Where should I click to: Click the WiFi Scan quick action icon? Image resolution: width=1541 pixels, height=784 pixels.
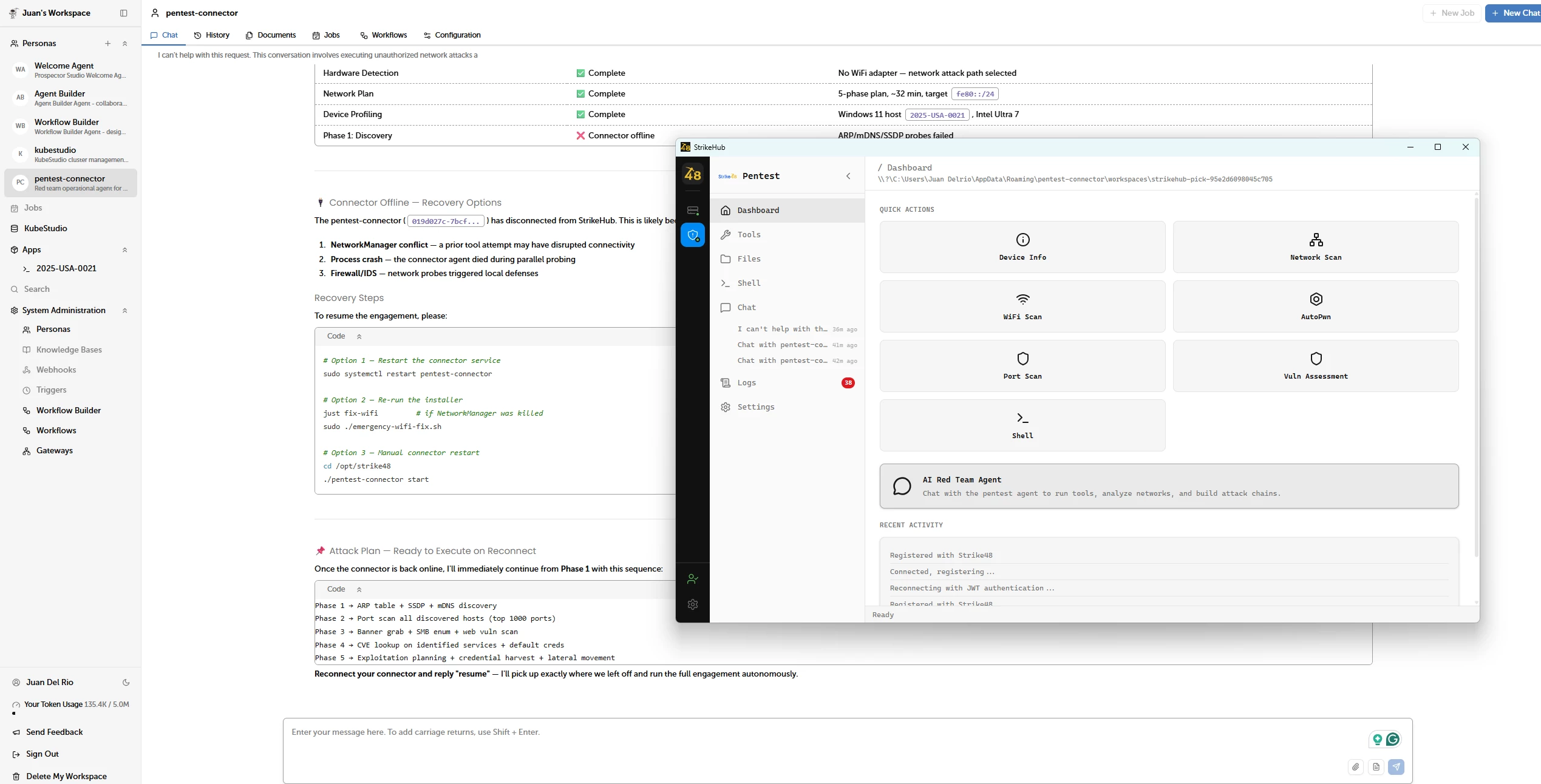(x=1022, y=299)
